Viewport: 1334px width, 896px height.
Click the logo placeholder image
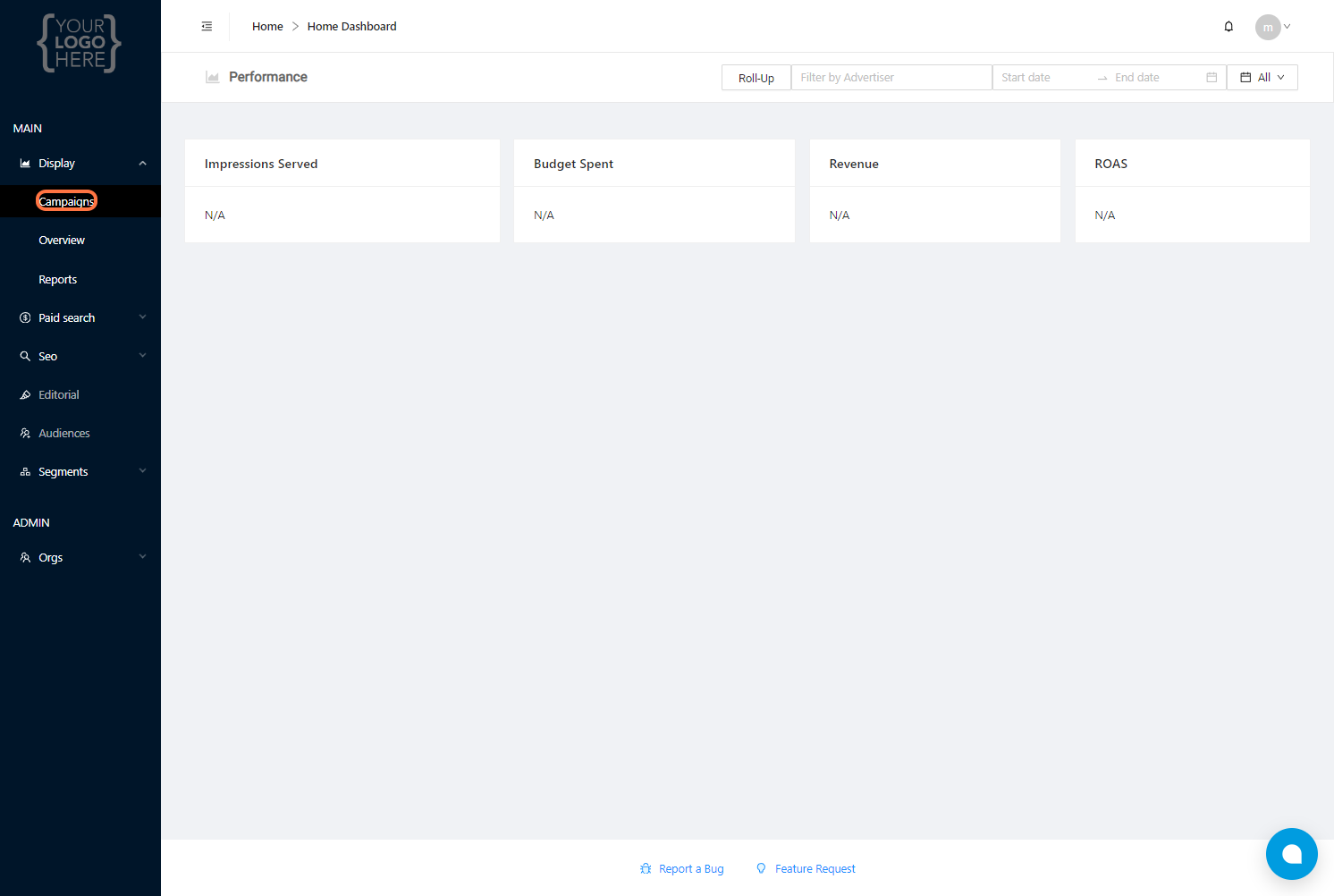click(x=80, y=43)
